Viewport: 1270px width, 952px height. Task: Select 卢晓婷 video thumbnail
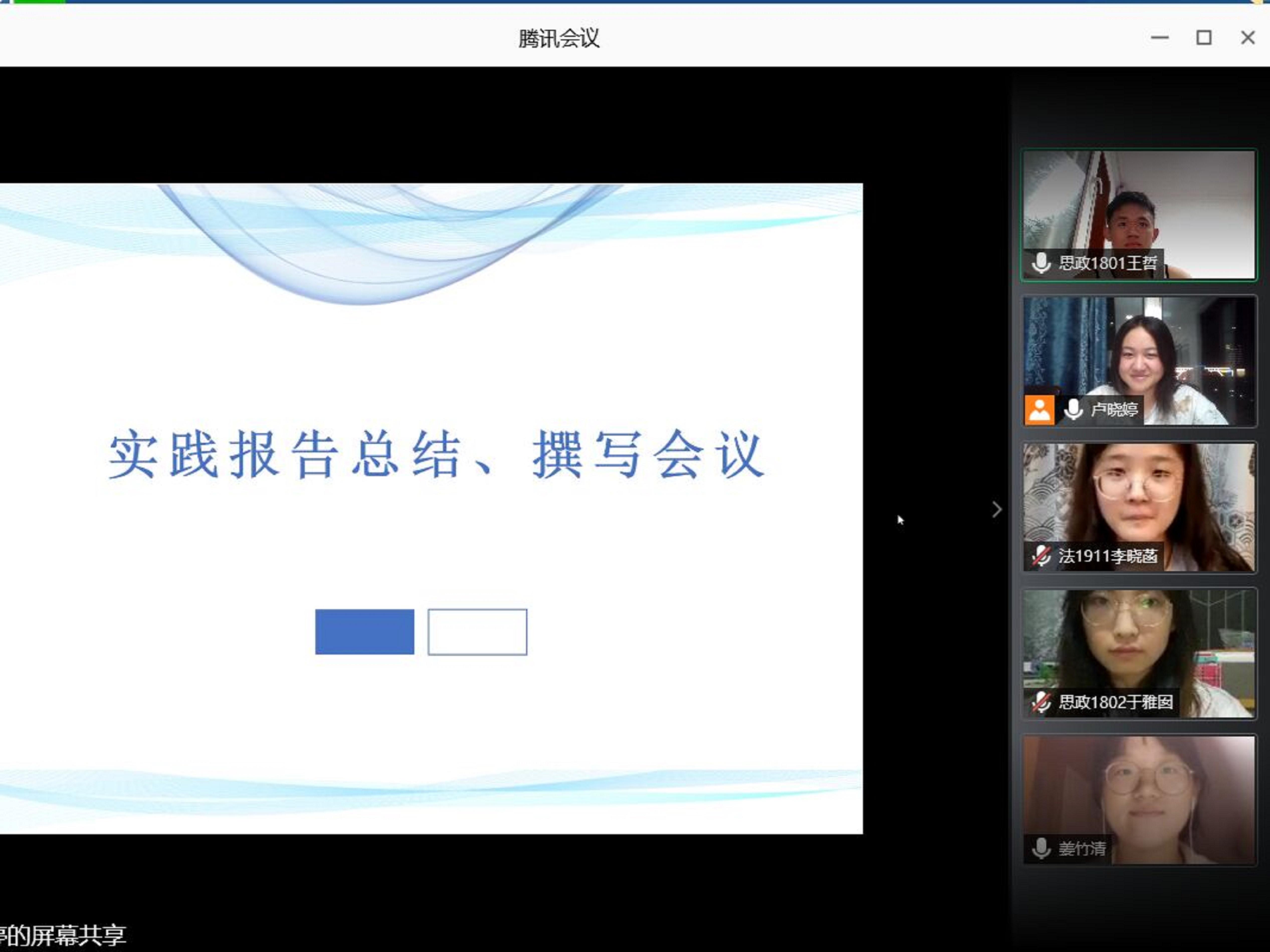pyautogui.click(x=1139, y=361)
